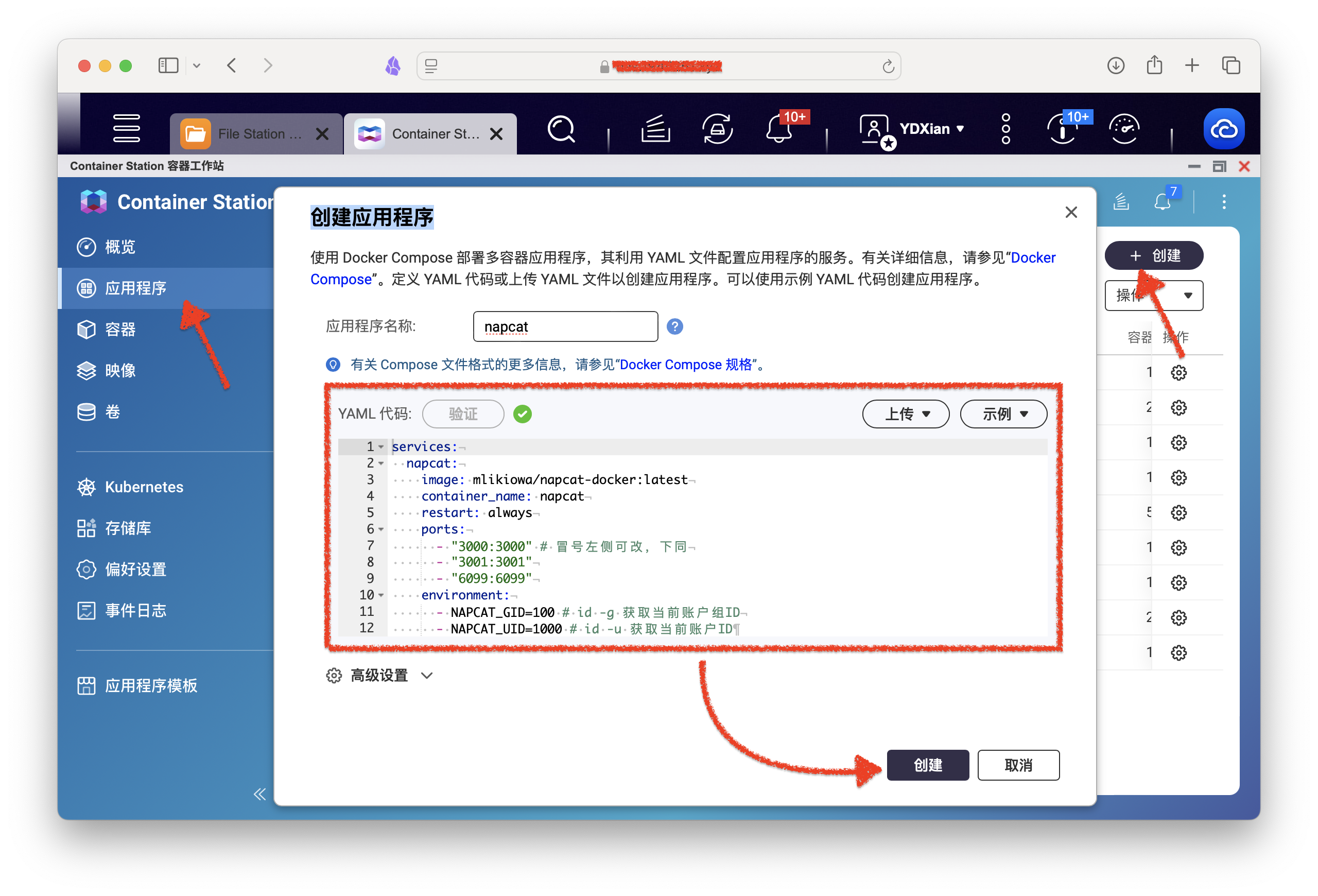Open Container Station task stack icon
Viewport: 1318px width, 896px height.
[x=1121, y=201]
